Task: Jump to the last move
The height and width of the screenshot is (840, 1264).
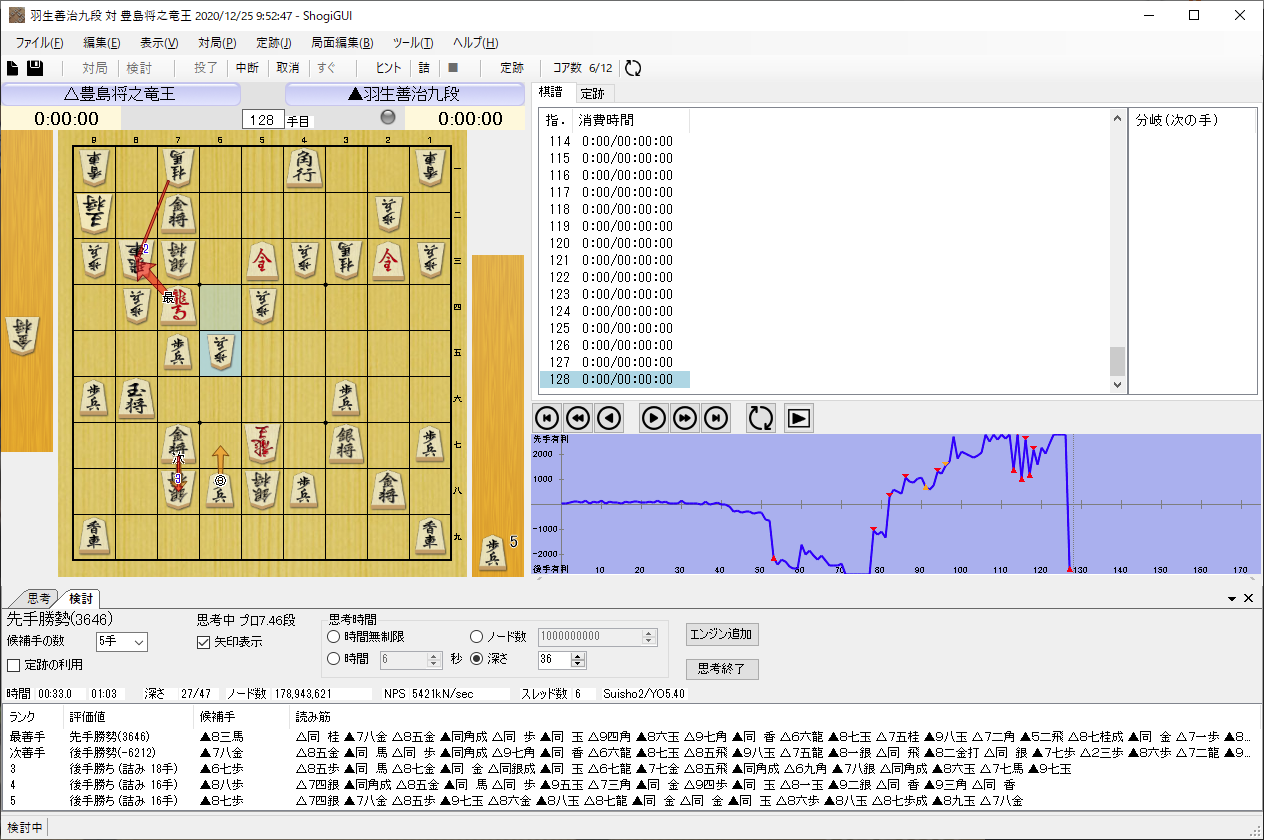Action: click(715, 418)
